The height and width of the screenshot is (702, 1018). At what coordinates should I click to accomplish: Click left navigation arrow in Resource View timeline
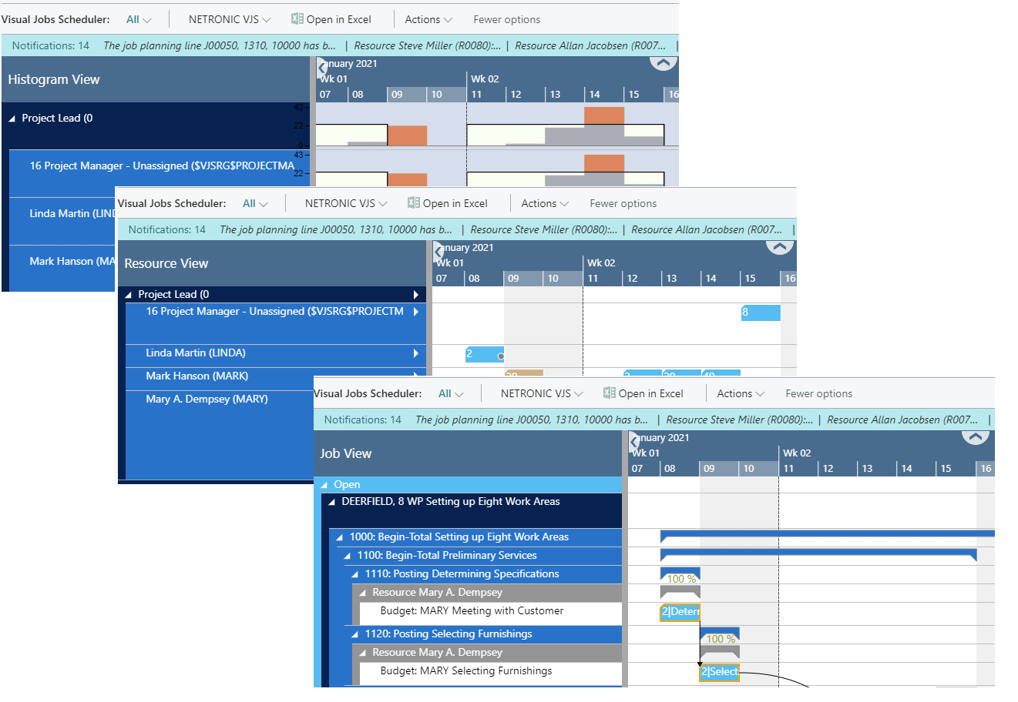coord(438,251)
